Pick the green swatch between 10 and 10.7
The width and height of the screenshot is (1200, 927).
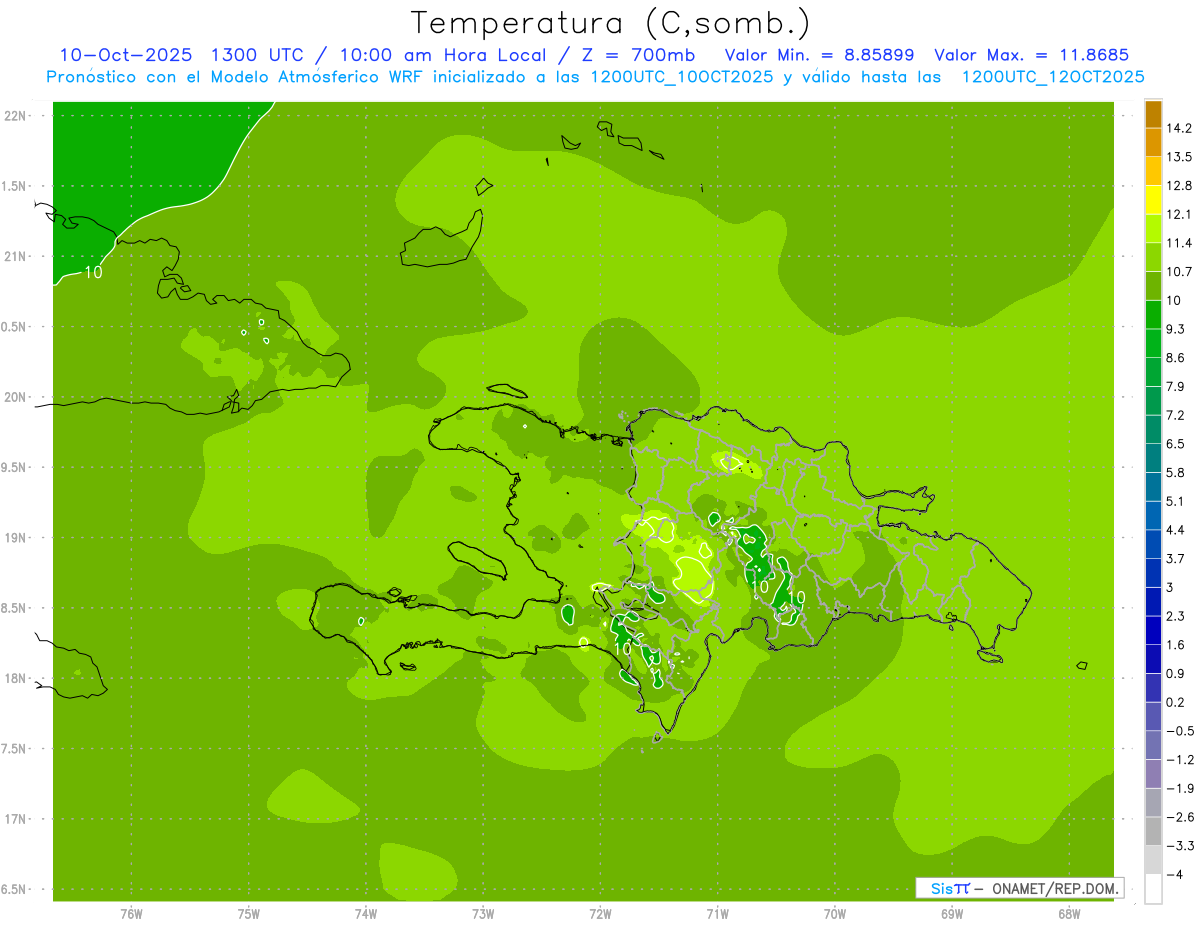[1153, 286]
